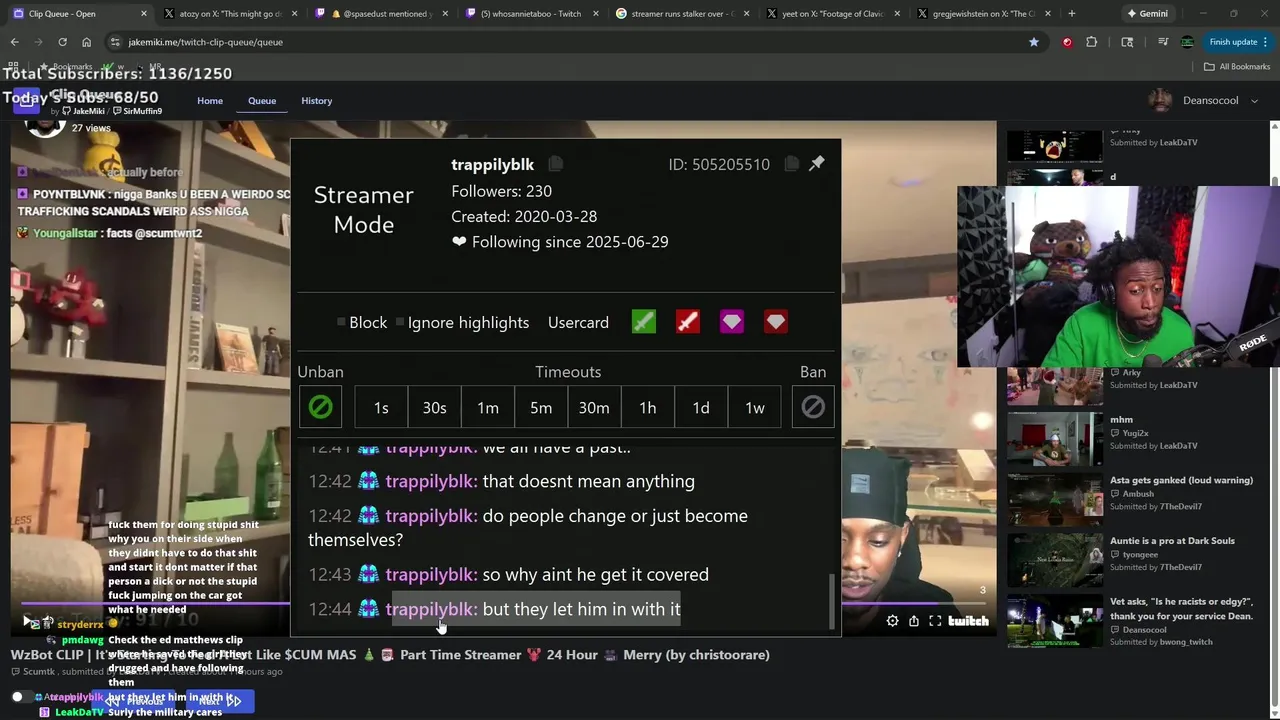This screenshot has height=720, width=1280.
Task: Click the red diamond badge icon
Action: tap(776, 322)
